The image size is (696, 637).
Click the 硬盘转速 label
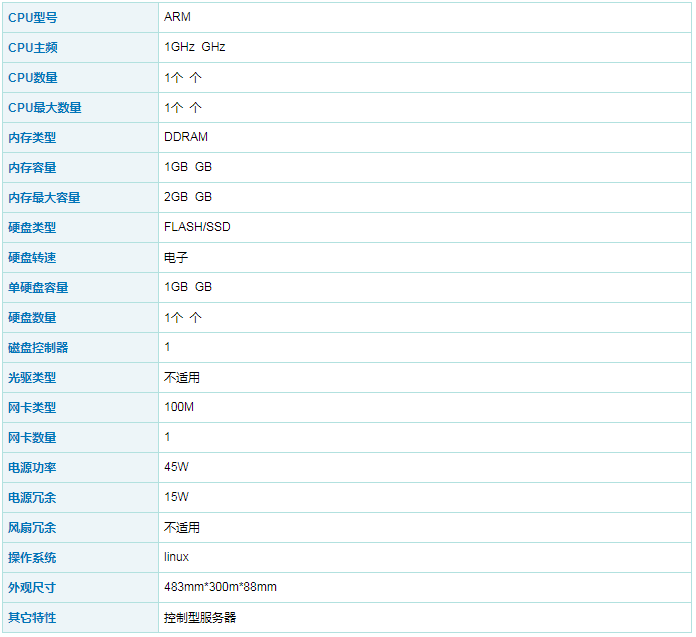click(x=32, y=257)
